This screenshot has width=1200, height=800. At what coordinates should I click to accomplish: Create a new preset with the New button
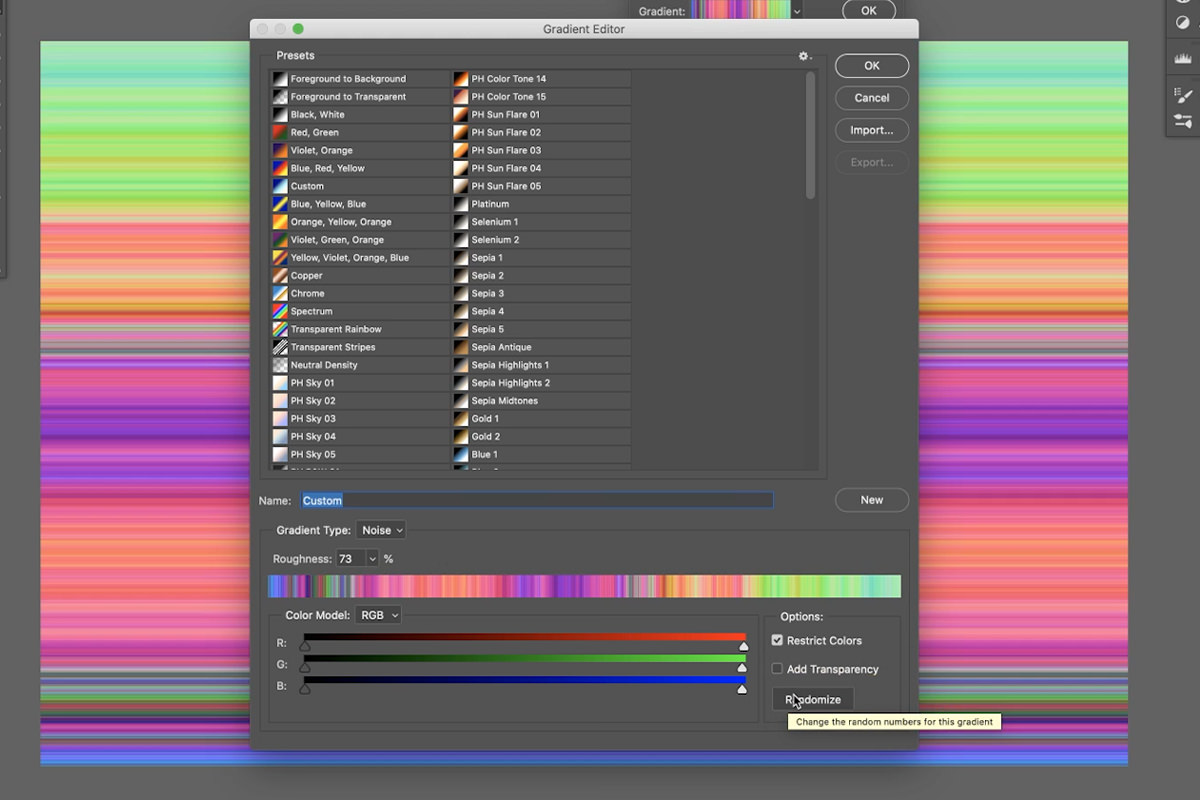click(x=871, y=500)
